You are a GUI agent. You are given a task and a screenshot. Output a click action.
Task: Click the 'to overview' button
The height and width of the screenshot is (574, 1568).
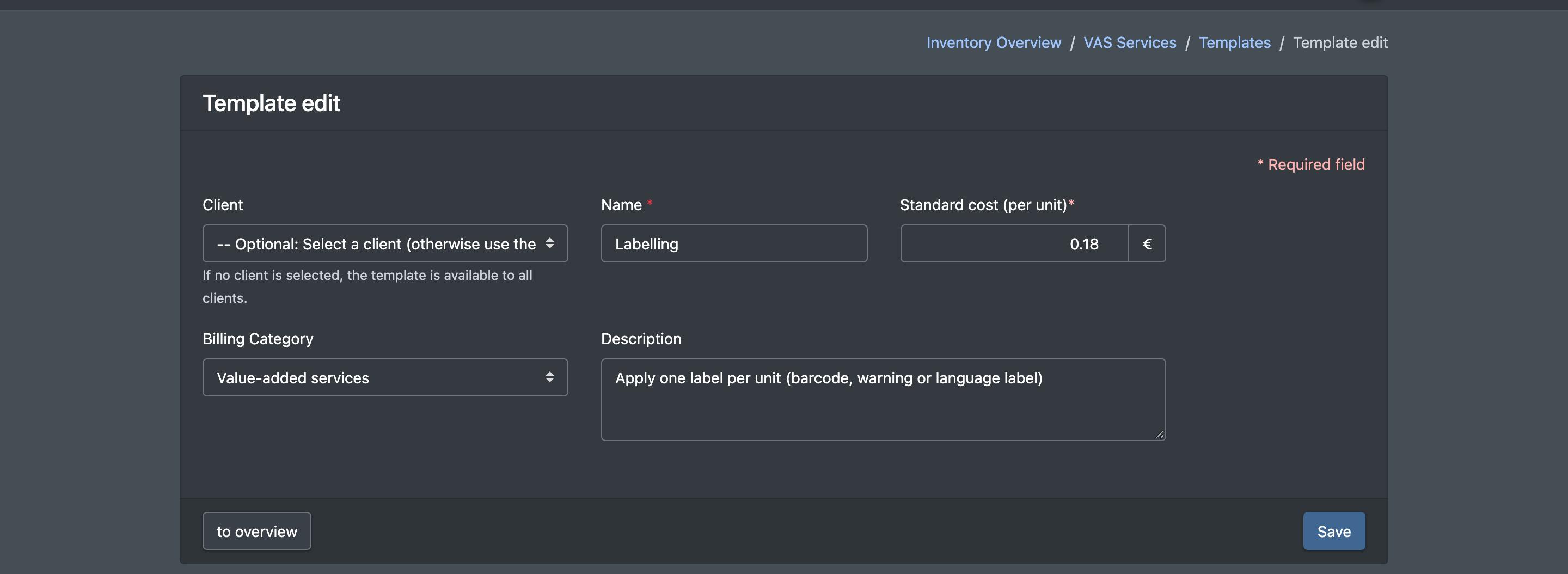click(x=257, y=531)
